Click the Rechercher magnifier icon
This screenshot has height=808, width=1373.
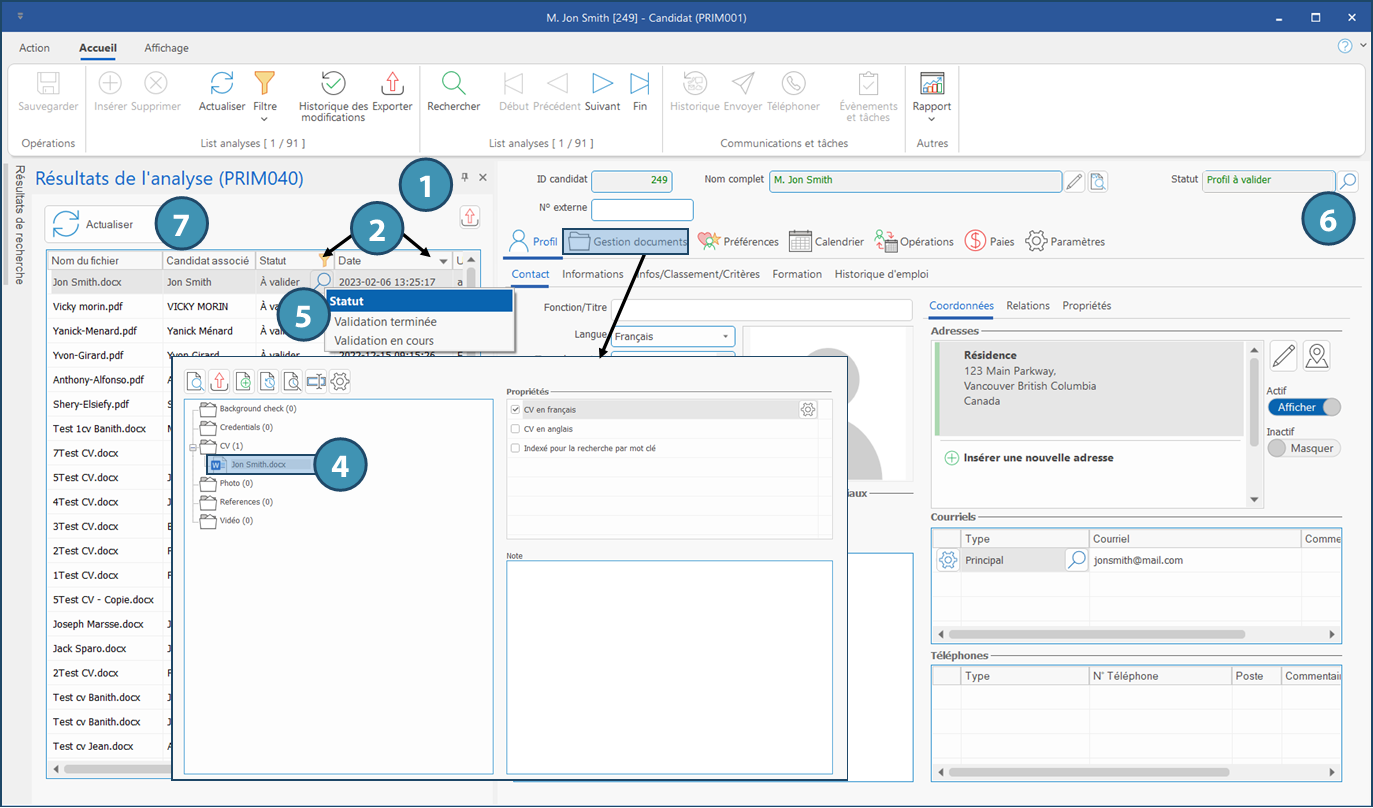(453, 84)
